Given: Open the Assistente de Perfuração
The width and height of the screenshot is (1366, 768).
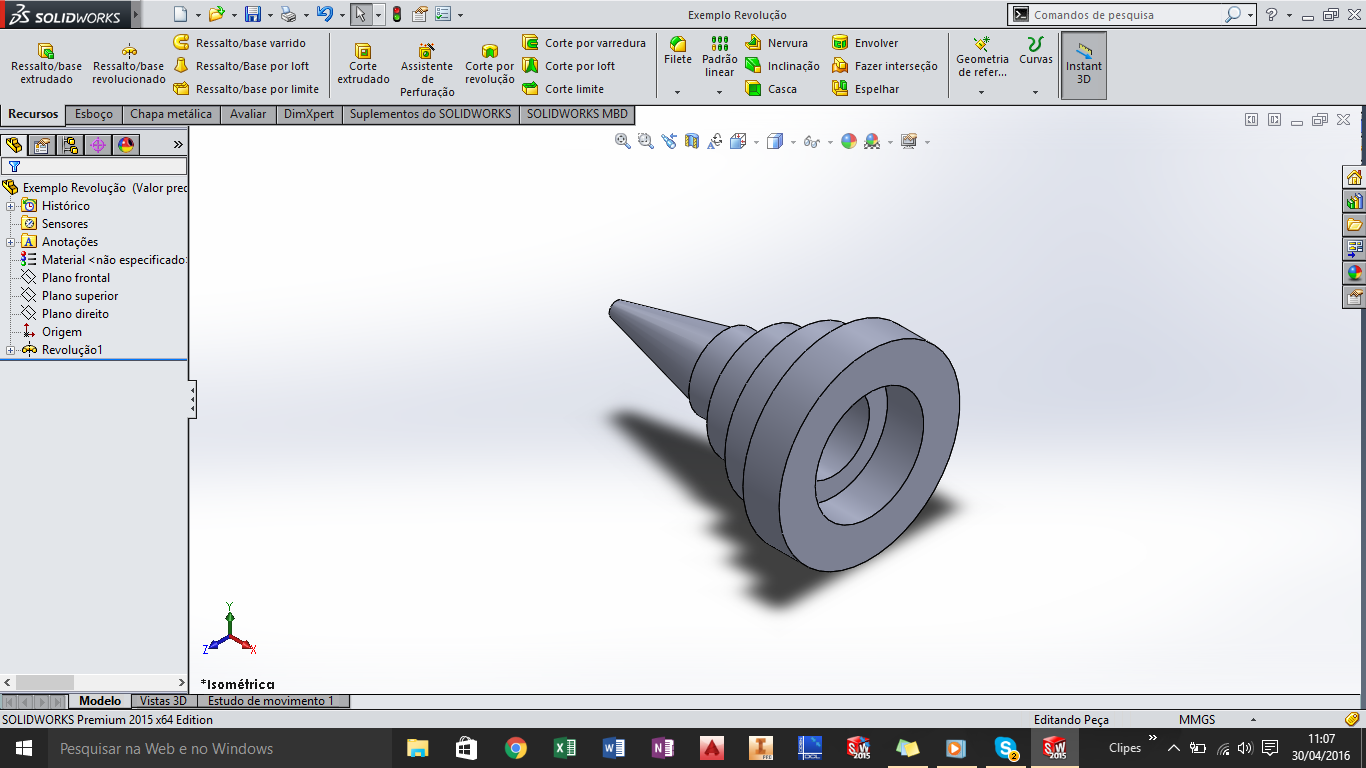Looking at the screenshot, I should click(x=427, y=69).
